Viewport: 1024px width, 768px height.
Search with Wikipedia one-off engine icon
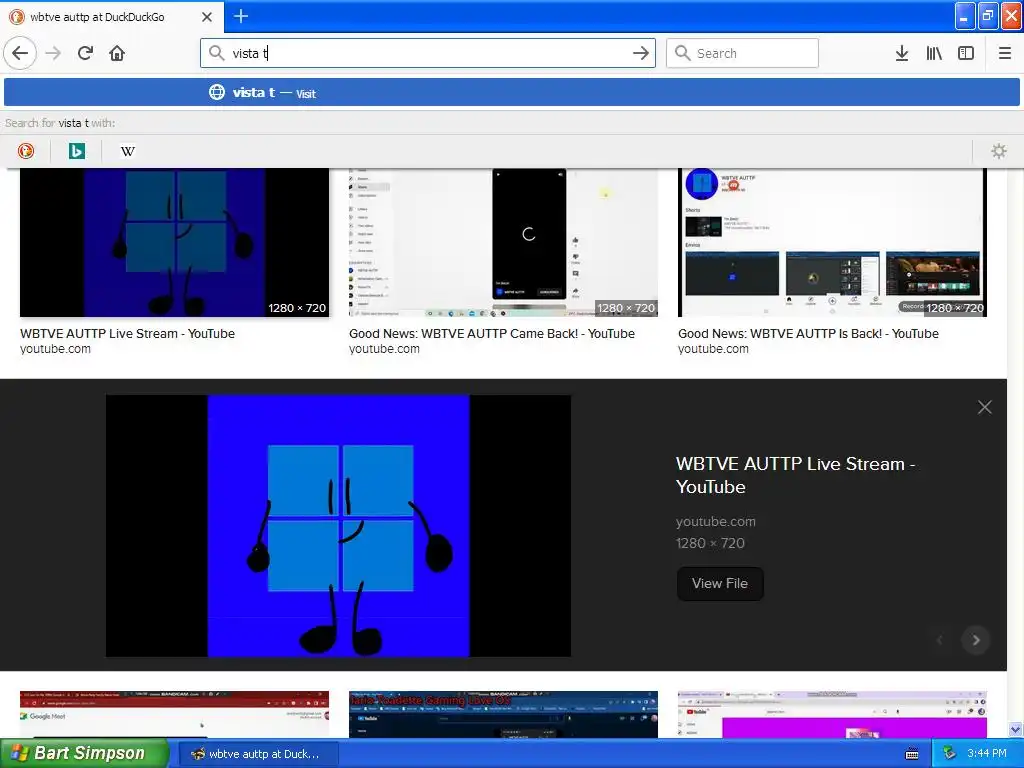(x=128, y=151)
